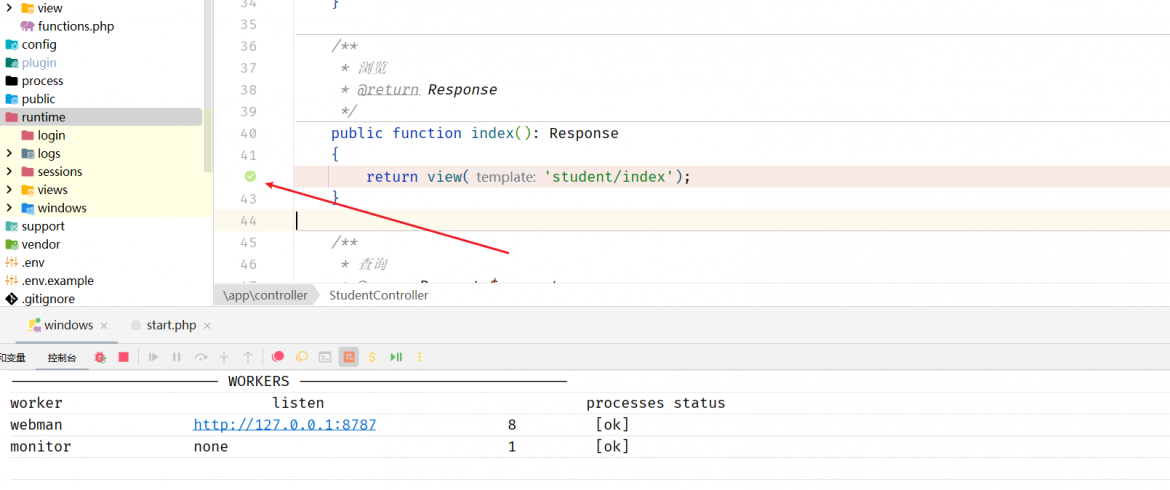Select the process folder

pyautogui.click(x=43, y=81)
